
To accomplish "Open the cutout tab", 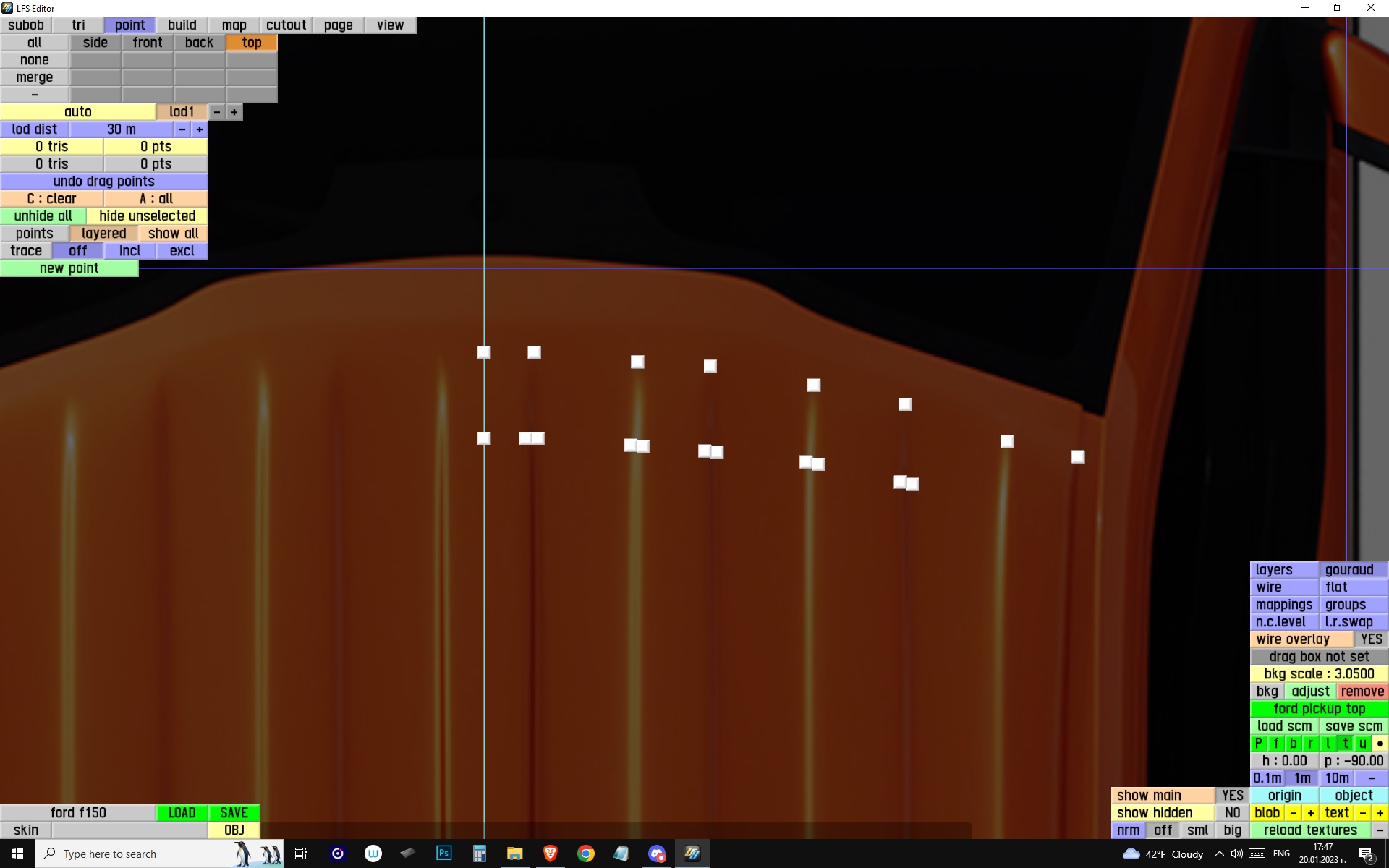I will (x=286, y=25).
